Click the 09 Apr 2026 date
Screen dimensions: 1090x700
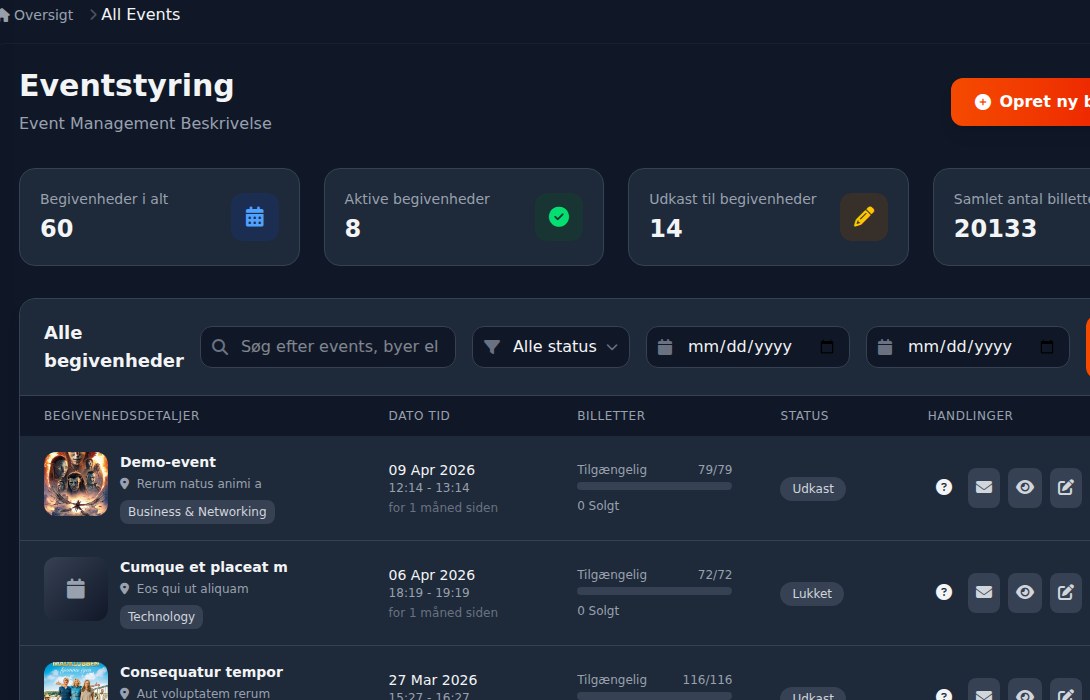(432, 471)
